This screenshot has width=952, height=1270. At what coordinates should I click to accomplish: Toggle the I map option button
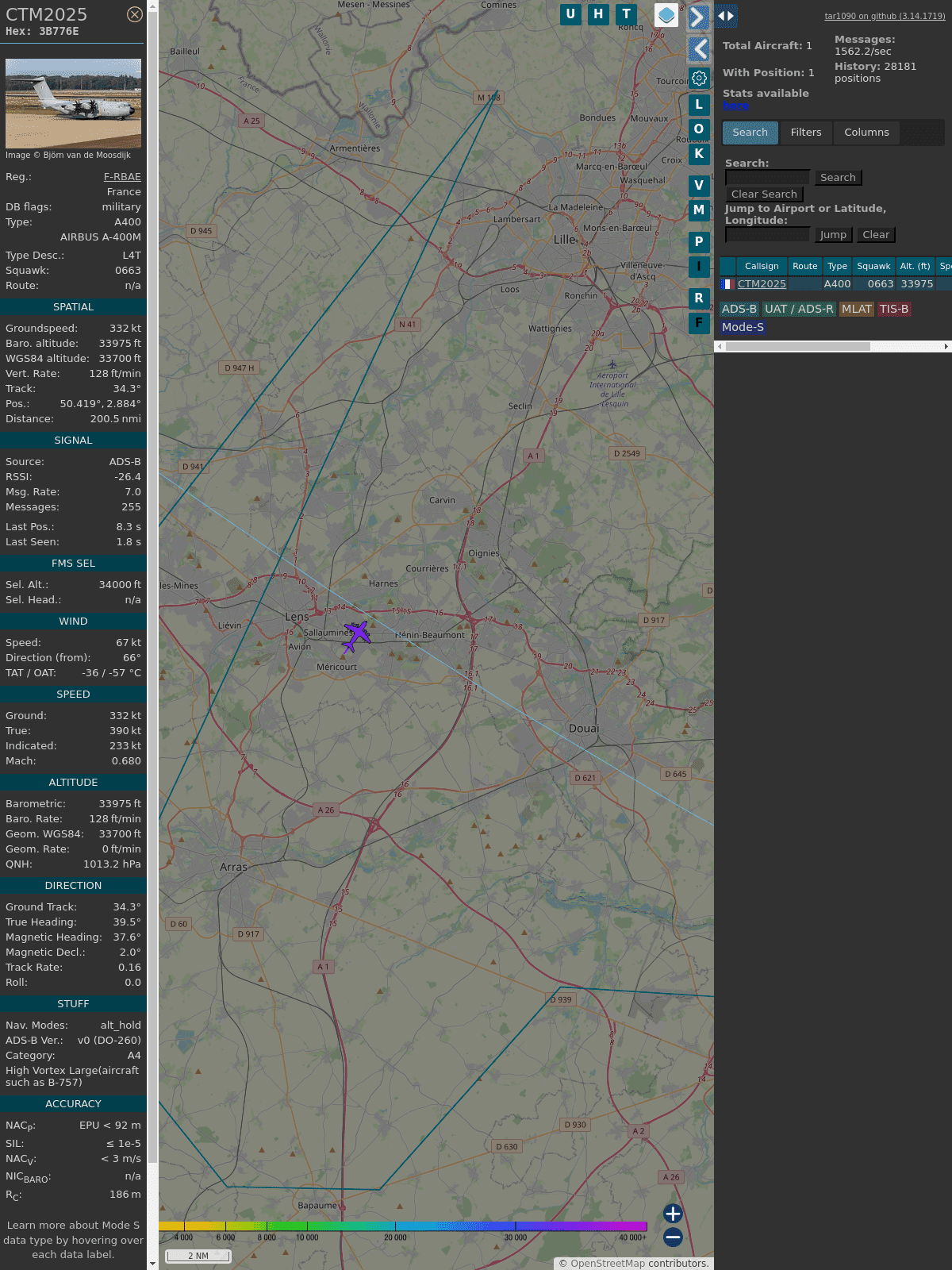[x=699, y=267]
